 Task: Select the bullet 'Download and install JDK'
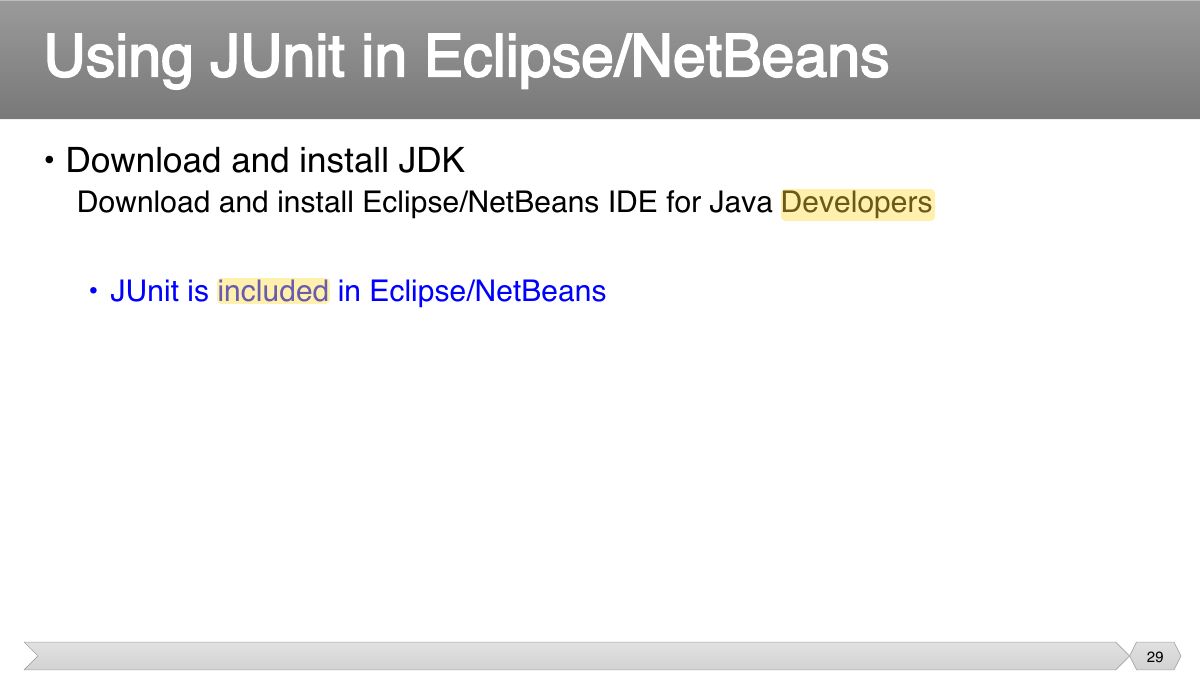coord(265,160)
